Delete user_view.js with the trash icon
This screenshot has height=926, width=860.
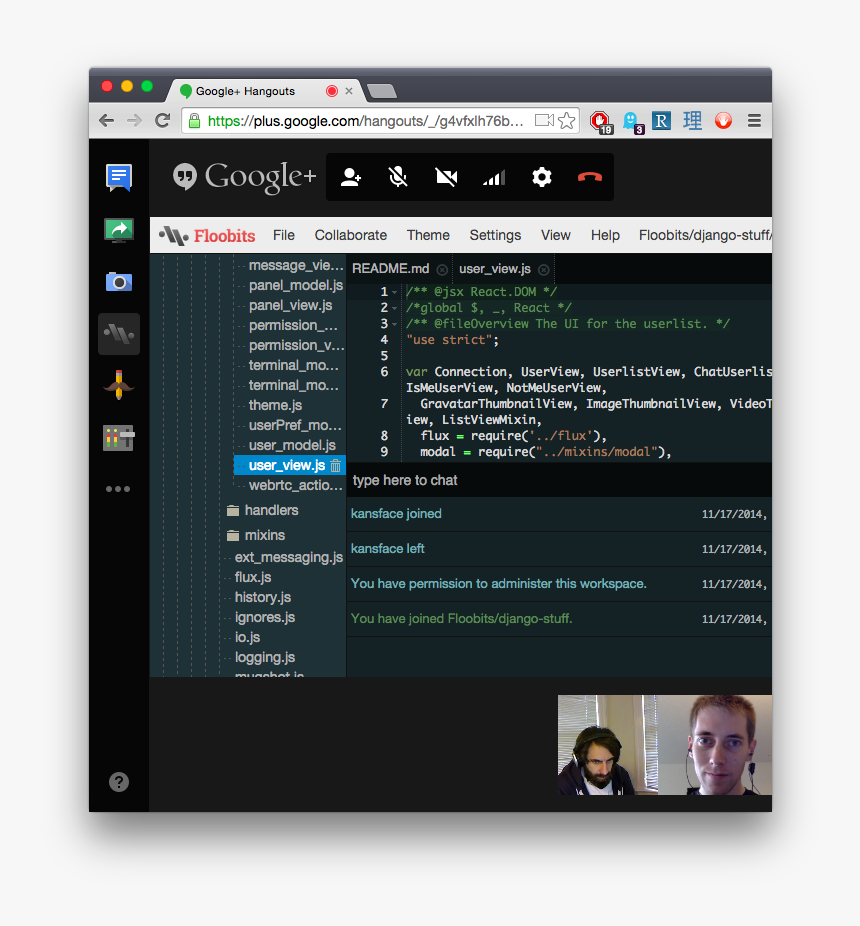click(335, 466)
